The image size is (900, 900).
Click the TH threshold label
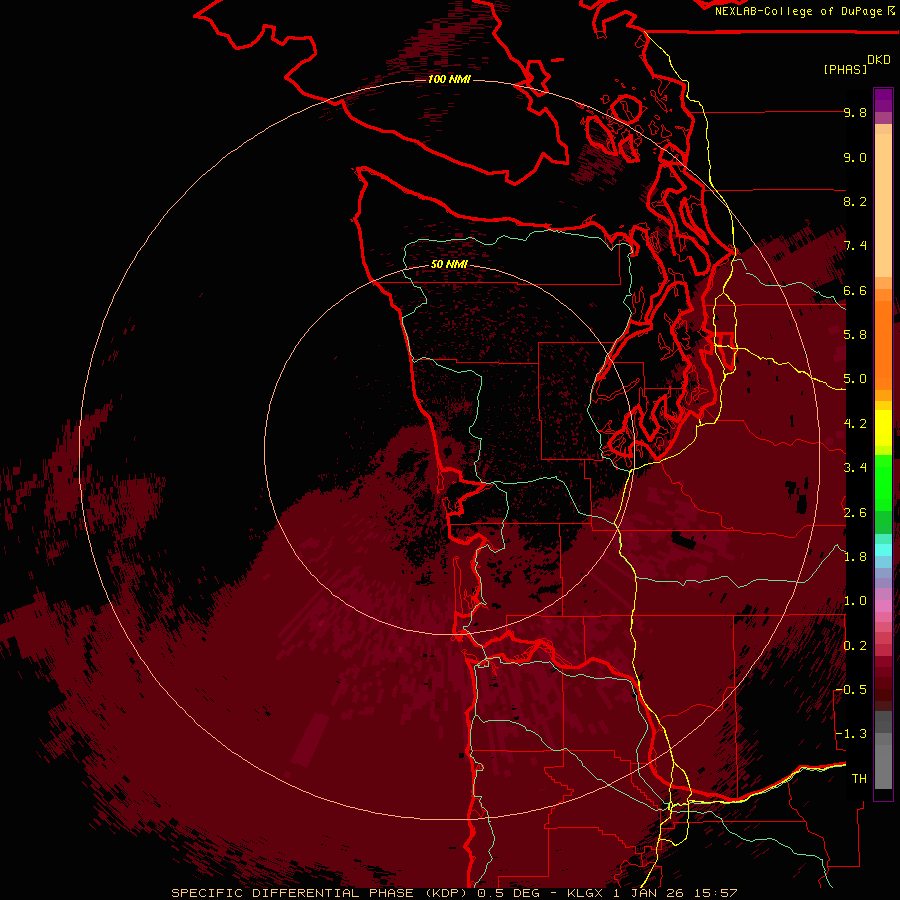[x=859, y=778]
